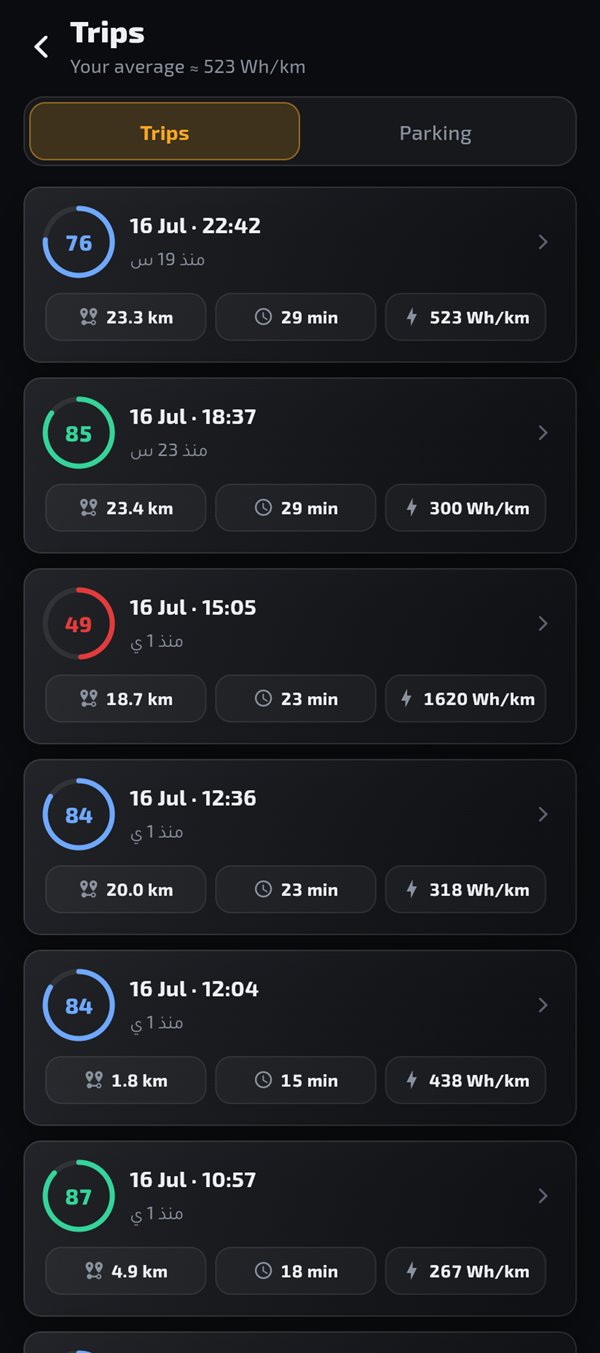Open trip details chevron for 12:36
Screen dimensions: 600x1353
coord(543,815)
